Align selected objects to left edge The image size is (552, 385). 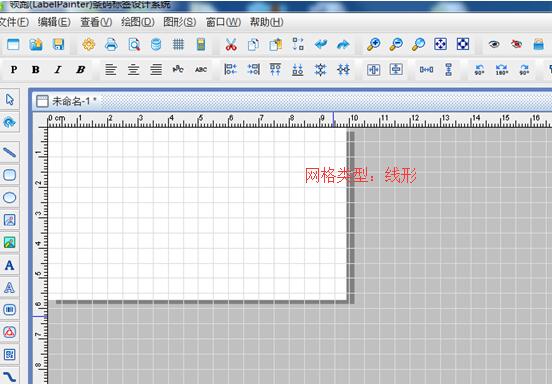point(231,70)
